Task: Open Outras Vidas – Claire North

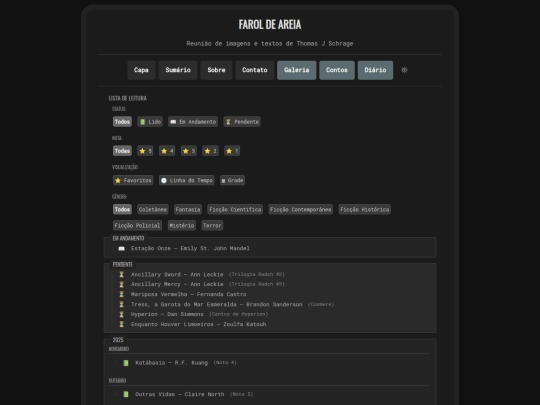Action: coord(179,395)
